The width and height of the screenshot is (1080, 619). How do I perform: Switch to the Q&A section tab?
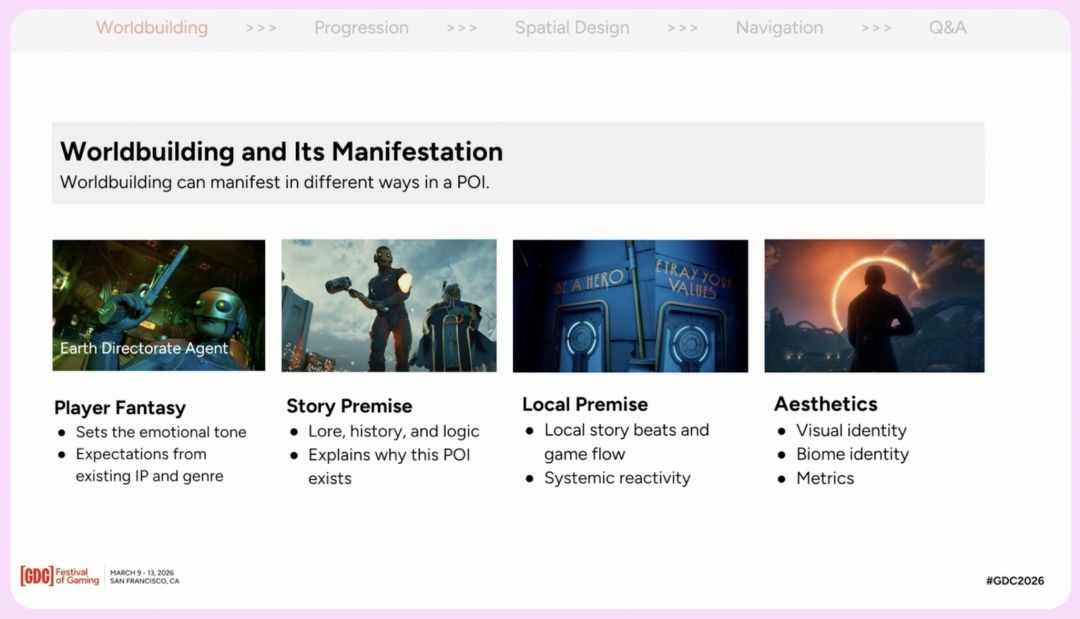point(948,28)
